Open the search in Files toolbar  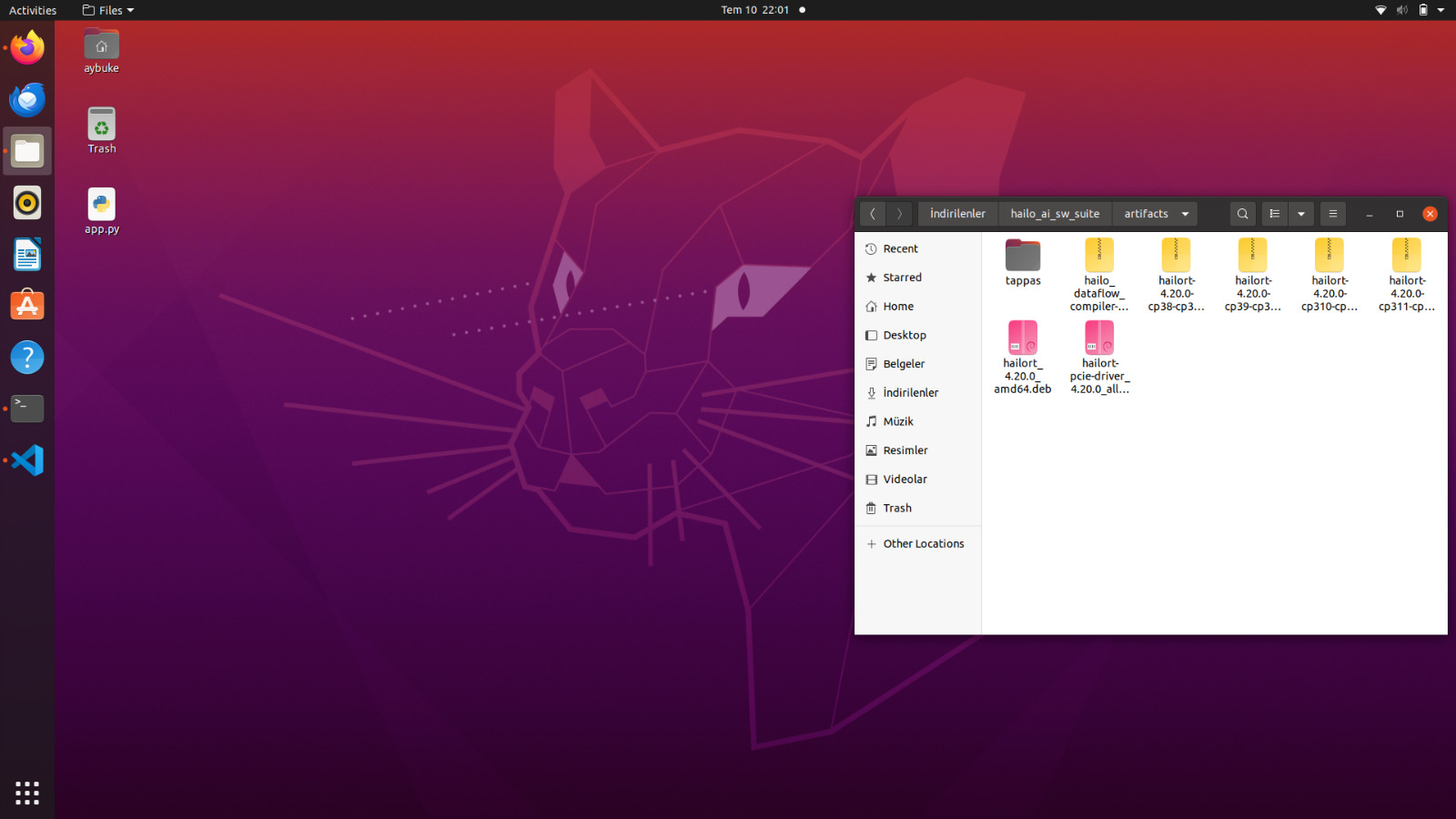pyautogui.click(x=1242, y=214)
